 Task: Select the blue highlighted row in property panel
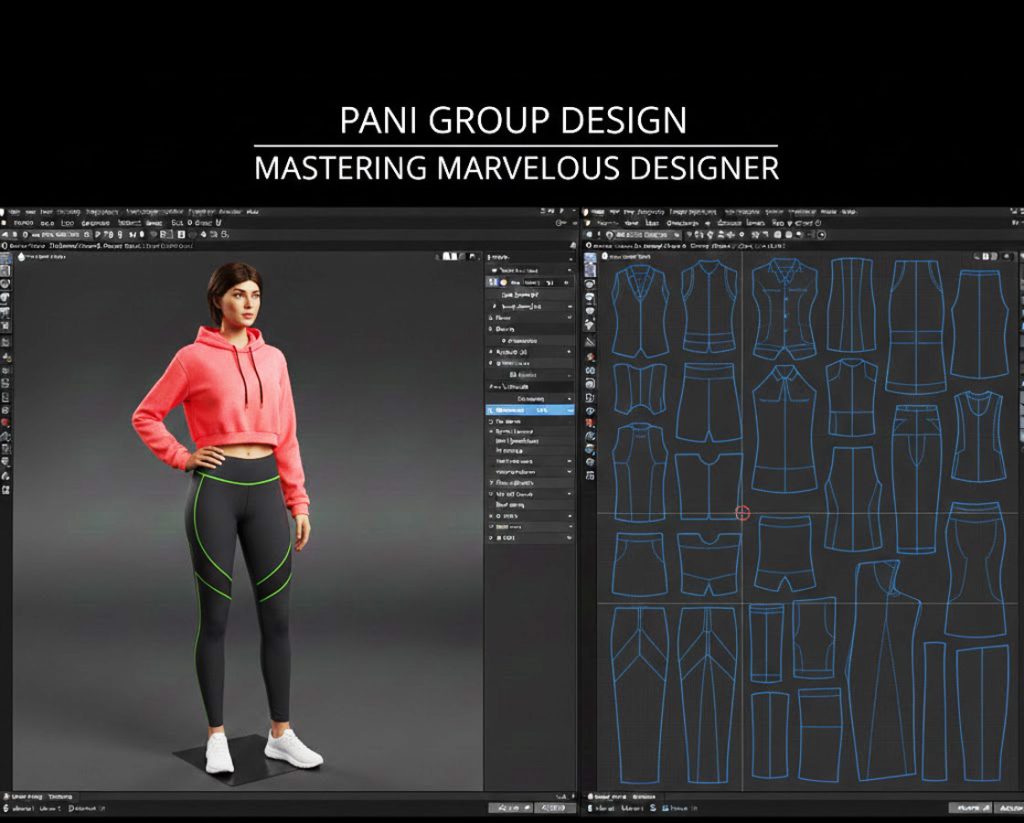[530, 410]
